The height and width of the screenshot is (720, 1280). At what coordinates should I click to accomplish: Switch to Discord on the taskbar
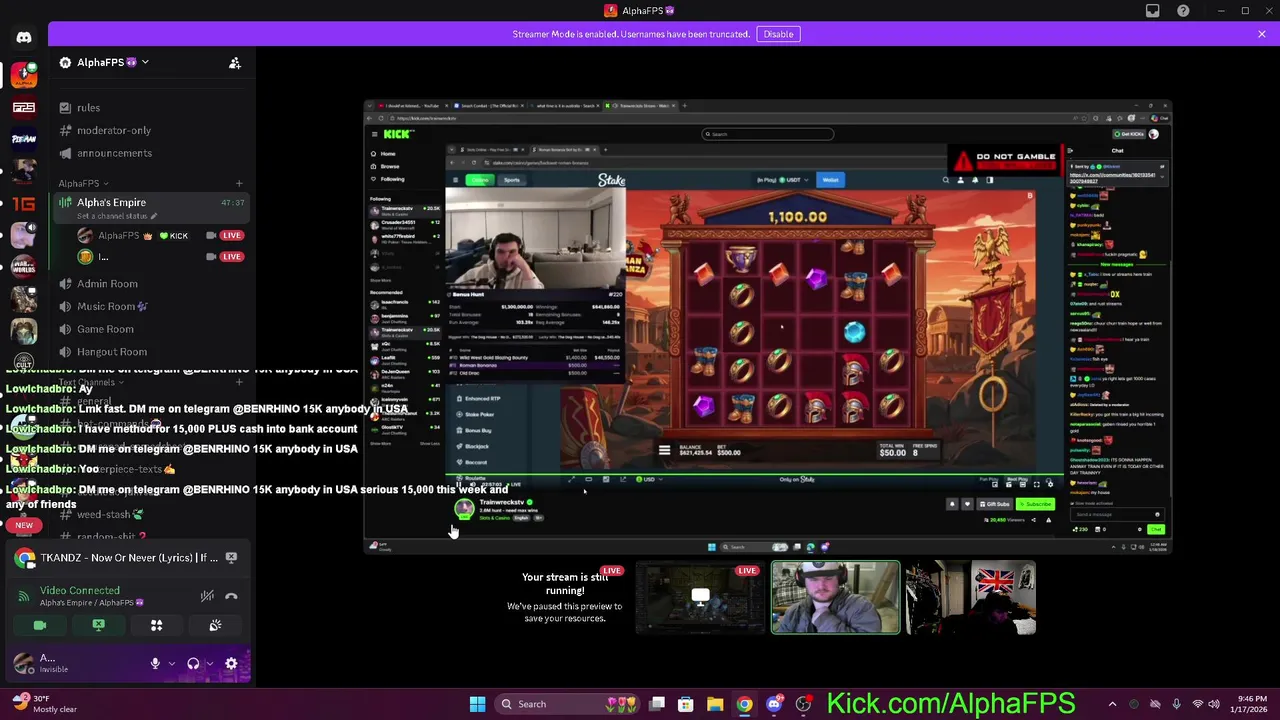pyautogui.click(x=773, y=704)
